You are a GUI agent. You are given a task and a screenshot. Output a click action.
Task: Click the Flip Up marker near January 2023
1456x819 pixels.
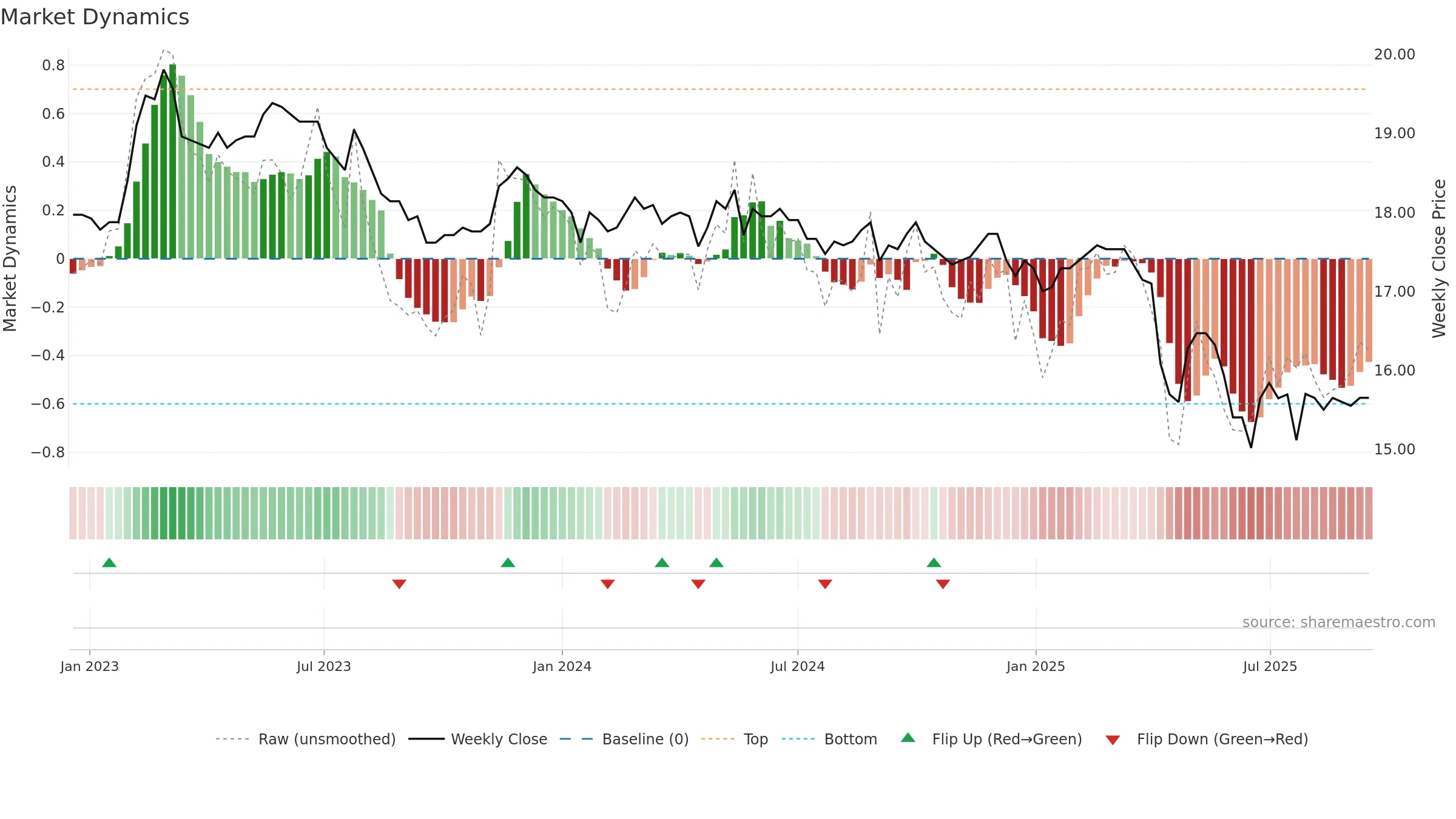[109, 563]
